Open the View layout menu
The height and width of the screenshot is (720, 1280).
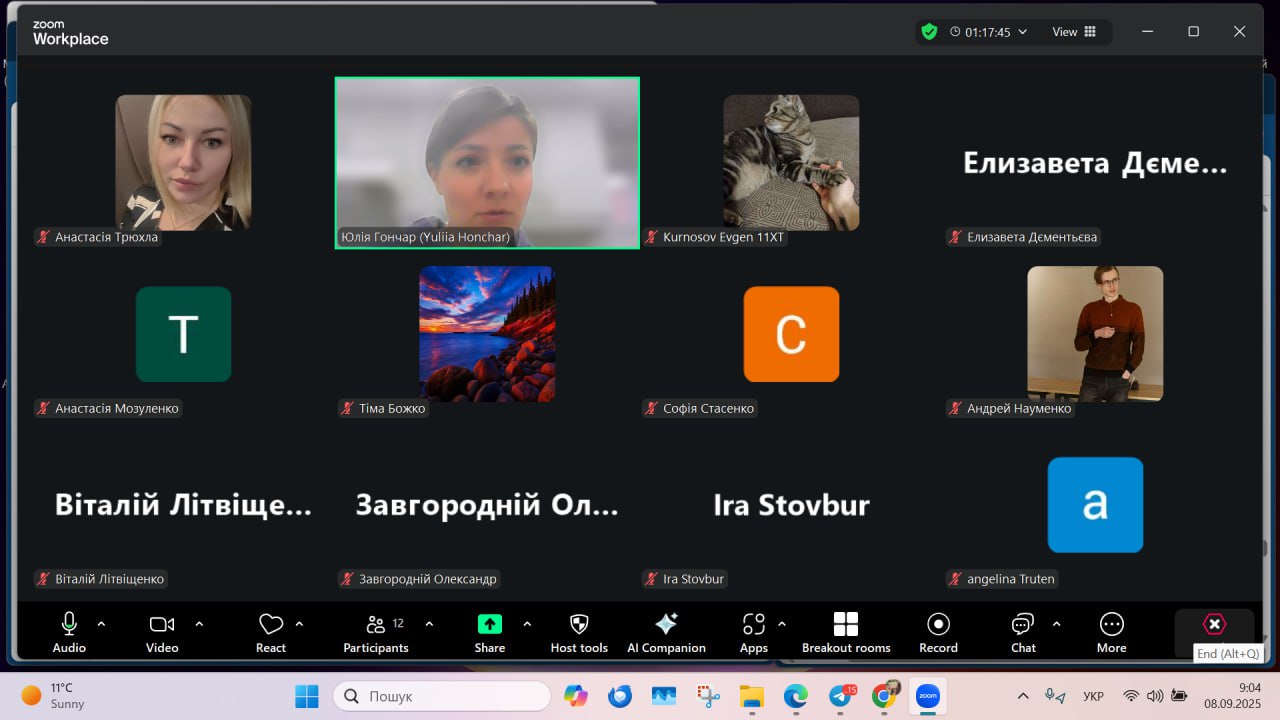(x=1074, y=32)
